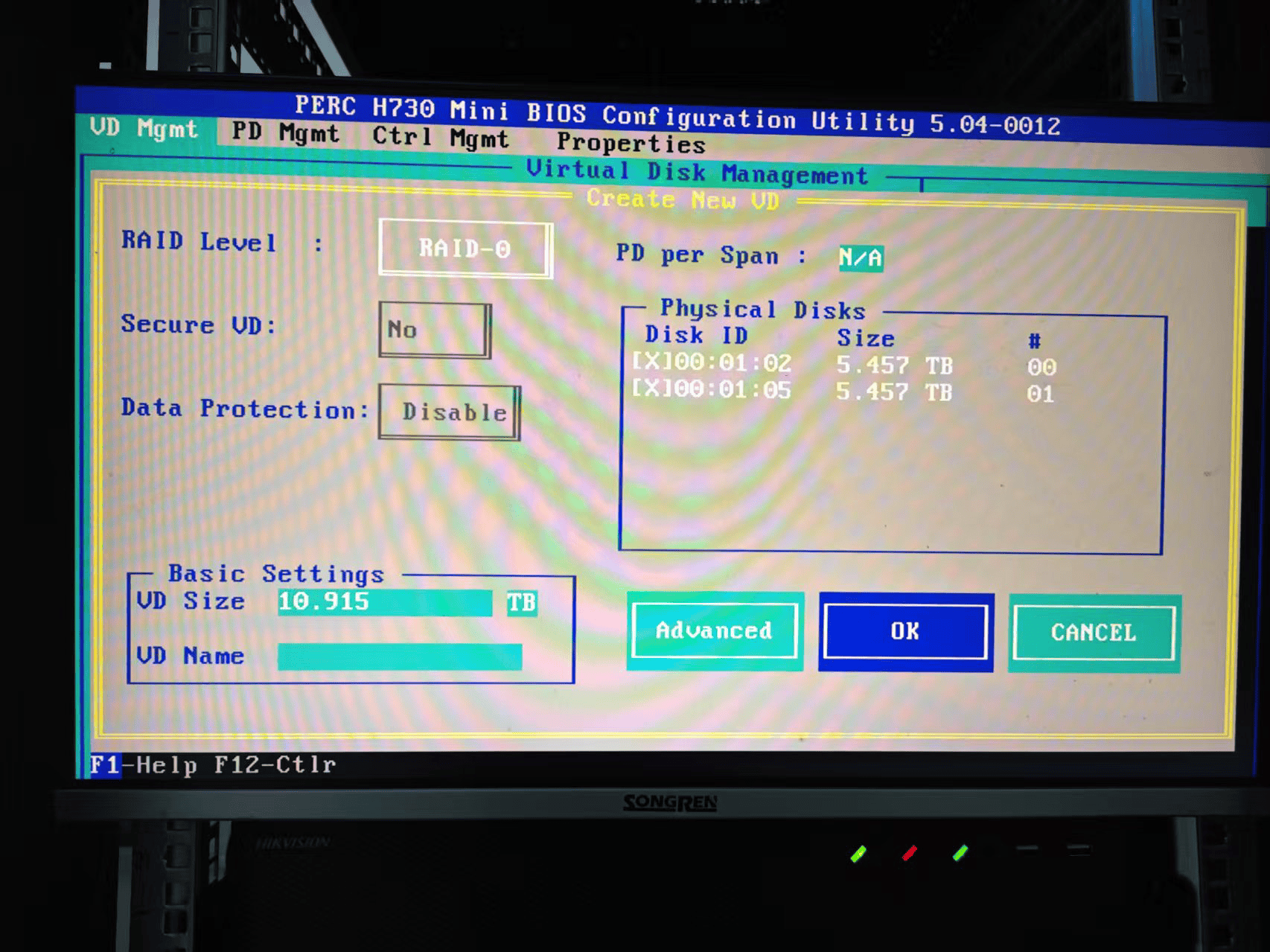
Task: Click the CANCEL button
Action: pyautogui.click(x=1094, y=633)
